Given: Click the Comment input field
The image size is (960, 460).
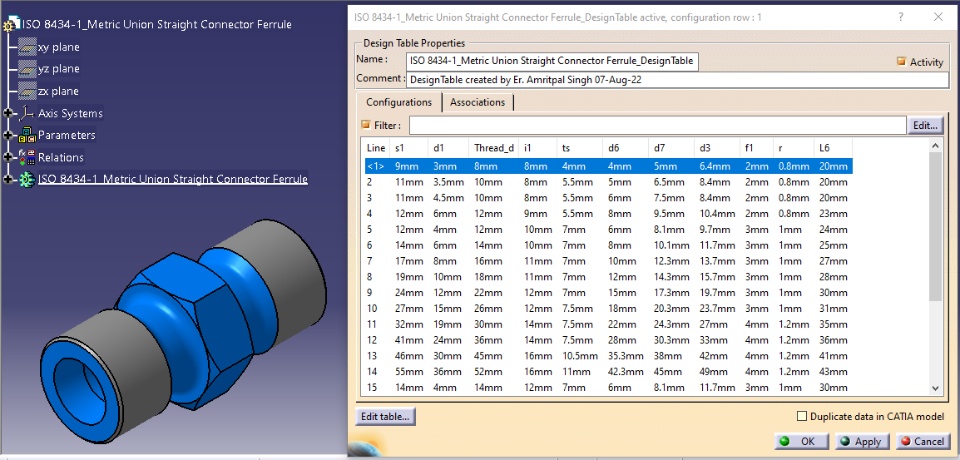Looking at the screenshot, I should 677,79.
